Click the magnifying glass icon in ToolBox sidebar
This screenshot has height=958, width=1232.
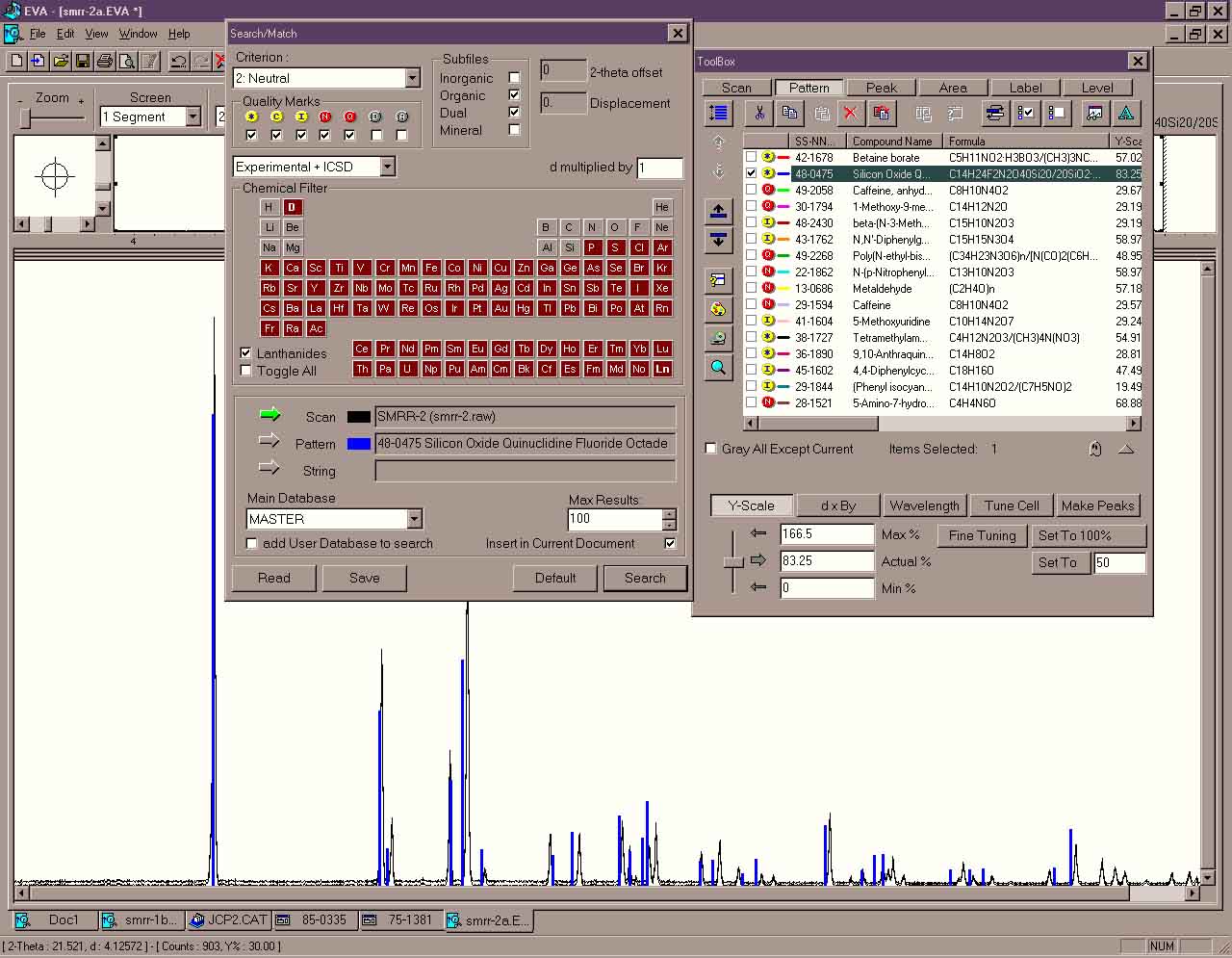click(x=718, y=367)
